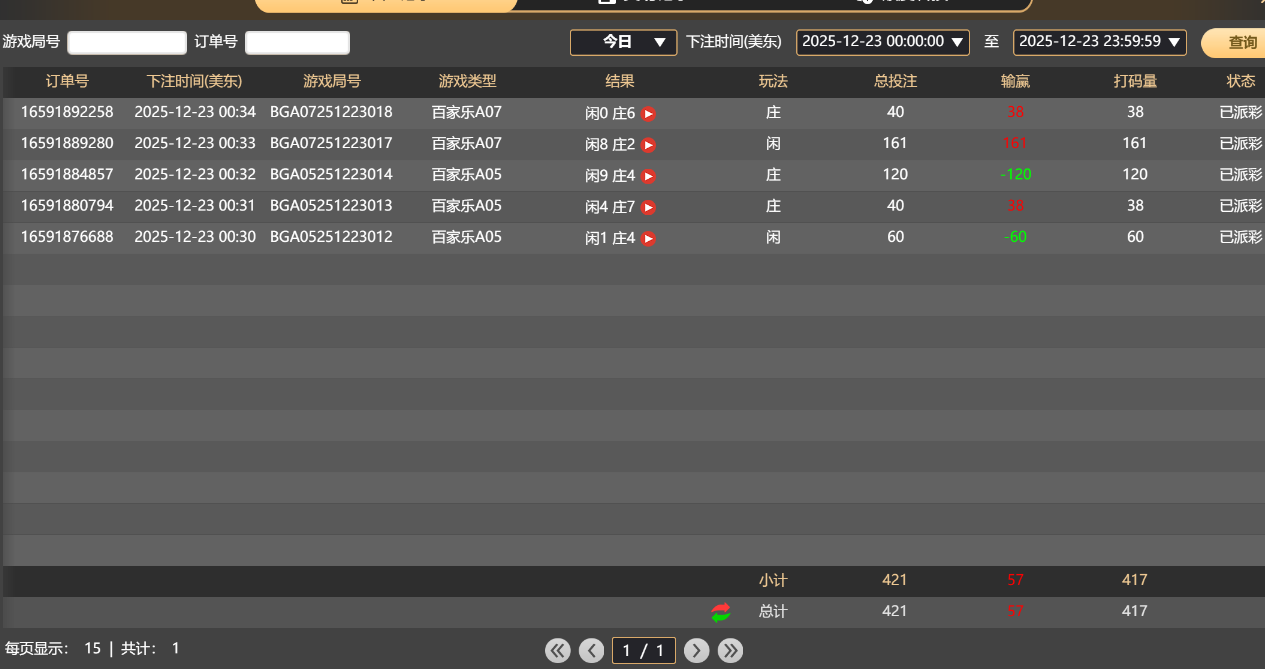Screen dimensions: 1265x669
Task: Open the end time 23:59:59 dropdown
Action: pyautogui.click(x=1099, y=42)
